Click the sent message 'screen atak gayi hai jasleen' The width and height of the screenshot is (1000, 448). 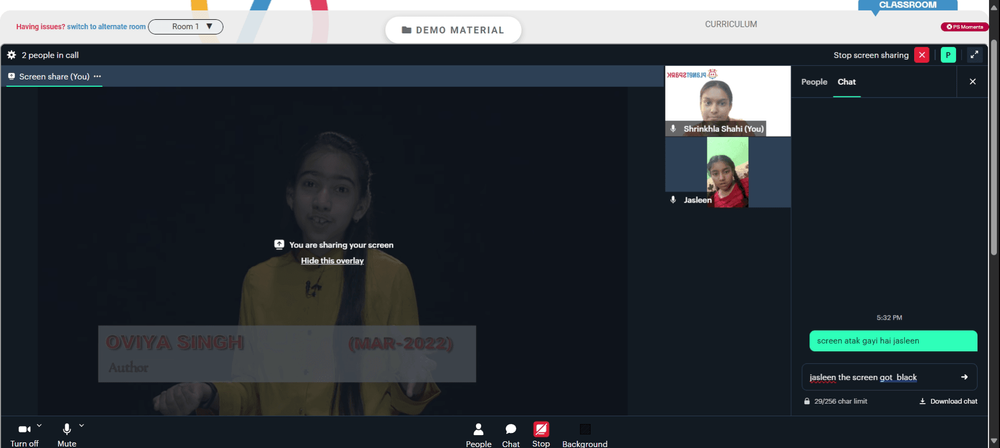pyautogui.click(x=893, y=341)
